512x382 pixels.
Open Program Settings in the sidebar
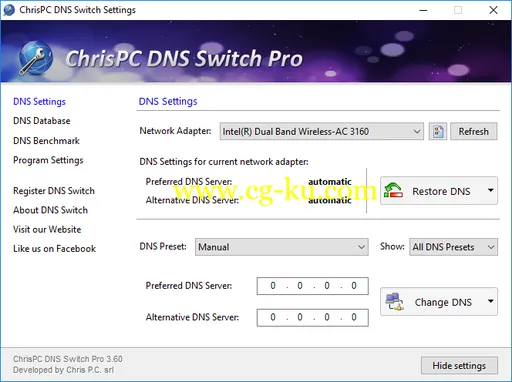click(48, 160)
